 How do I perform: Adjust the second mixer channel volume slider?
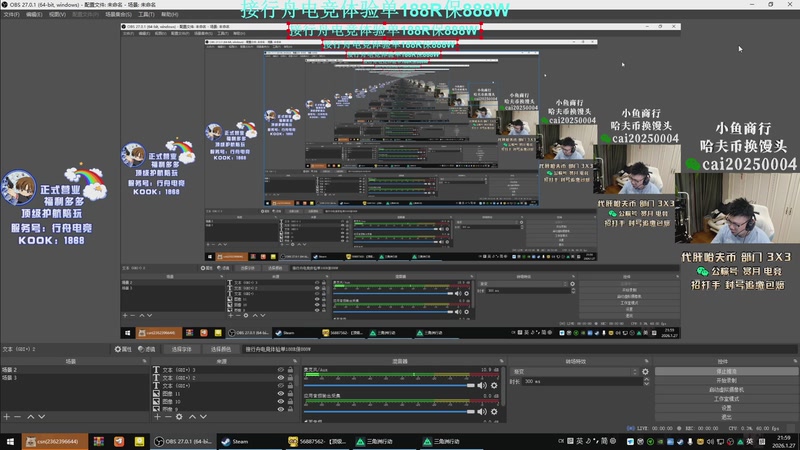coord(389,411)
